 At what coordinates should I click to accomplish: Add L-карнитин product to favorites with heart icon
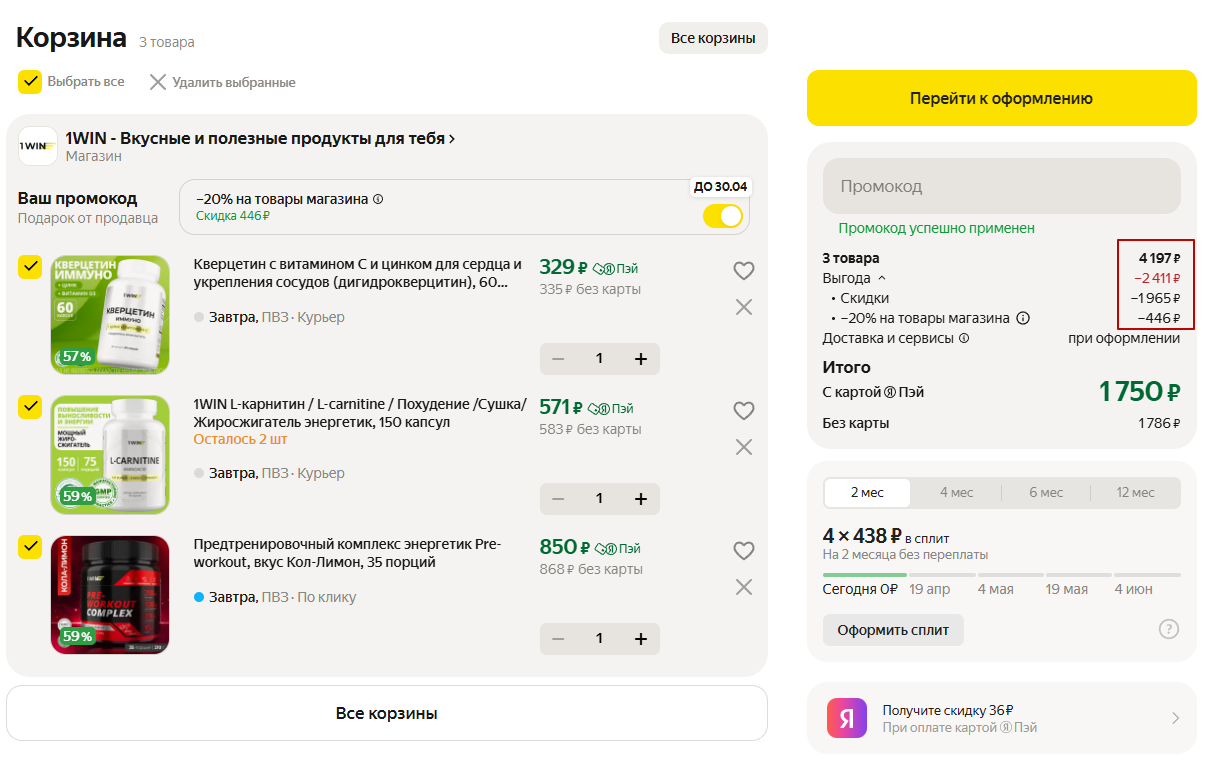[x=743, y=411]
